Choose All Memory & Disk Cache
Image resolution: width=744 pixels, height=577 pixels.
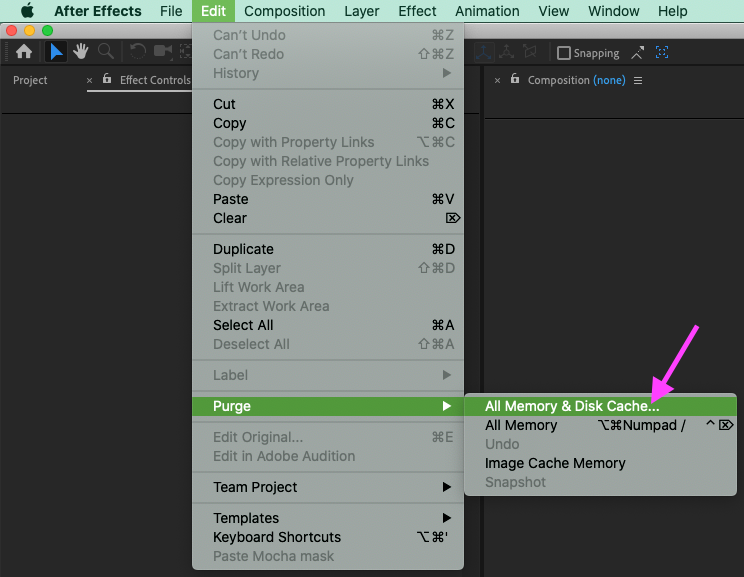[x=572, y=406]
